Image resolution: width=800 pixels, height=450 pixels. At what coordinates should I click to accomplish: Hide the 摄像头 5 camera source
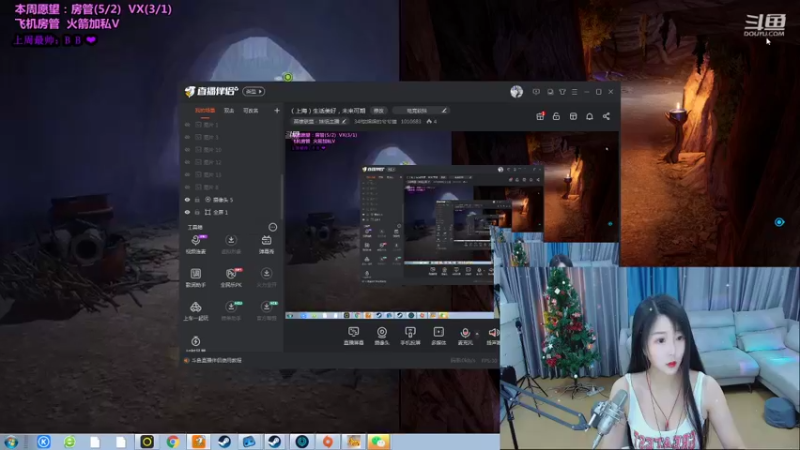click(187, 199)
